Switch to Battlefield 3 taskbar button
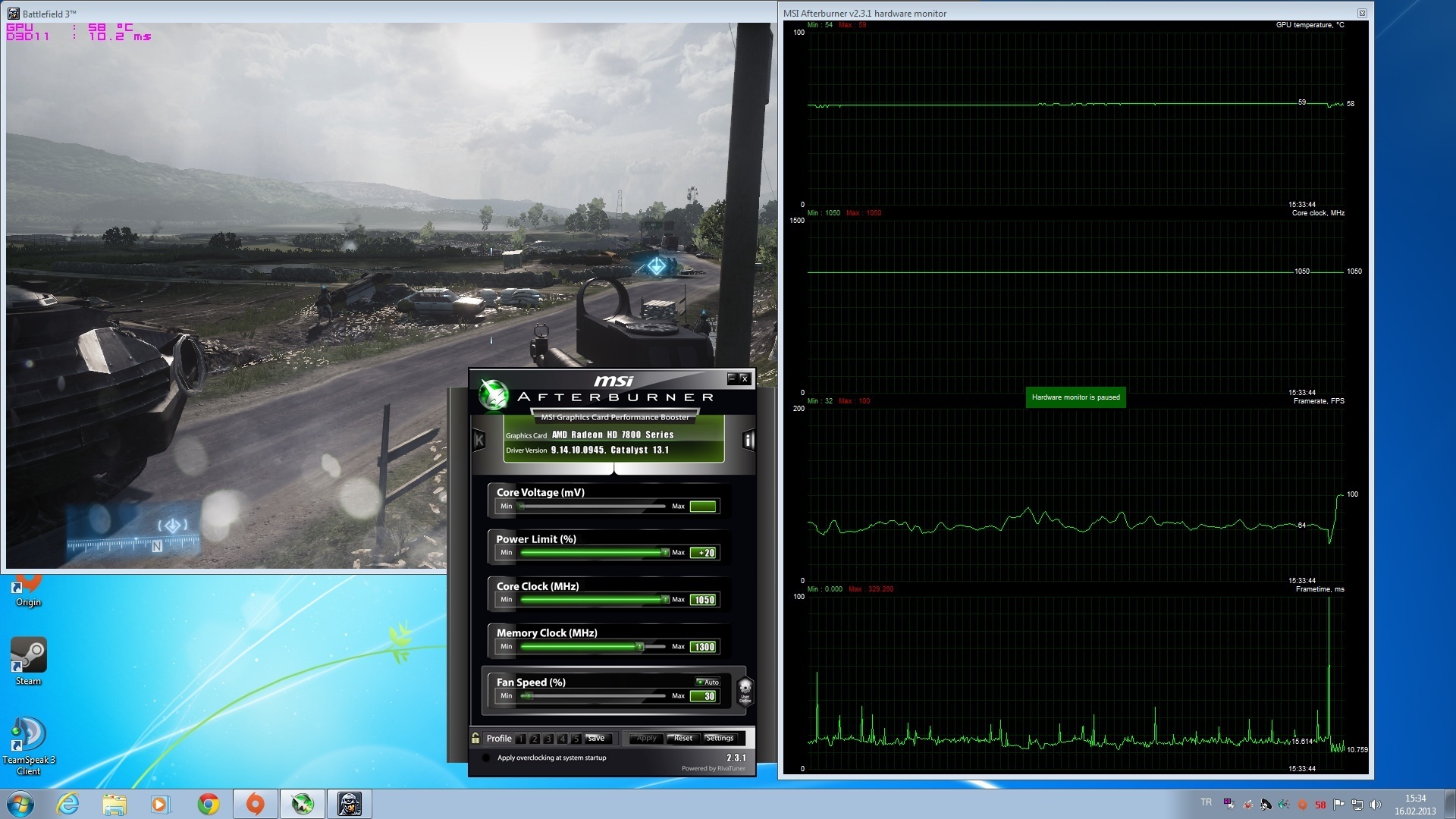This screenshot has height=819, width=1456. pos(350,804)
